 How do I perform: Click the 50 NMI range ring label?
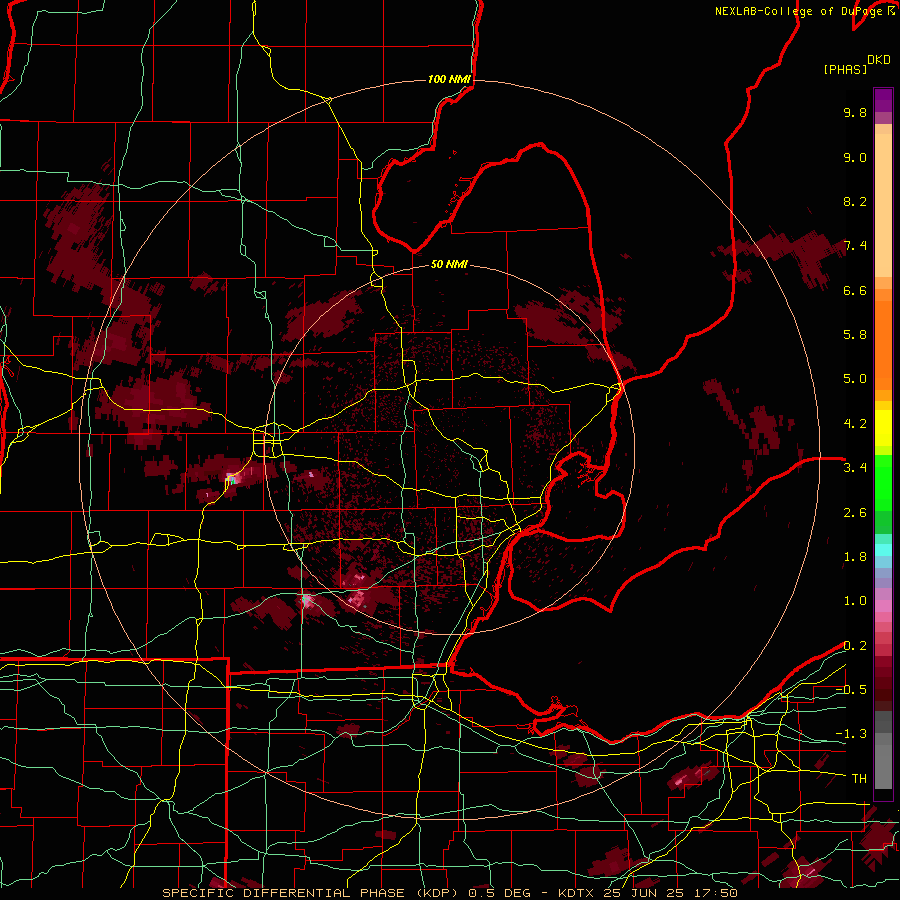449,265
